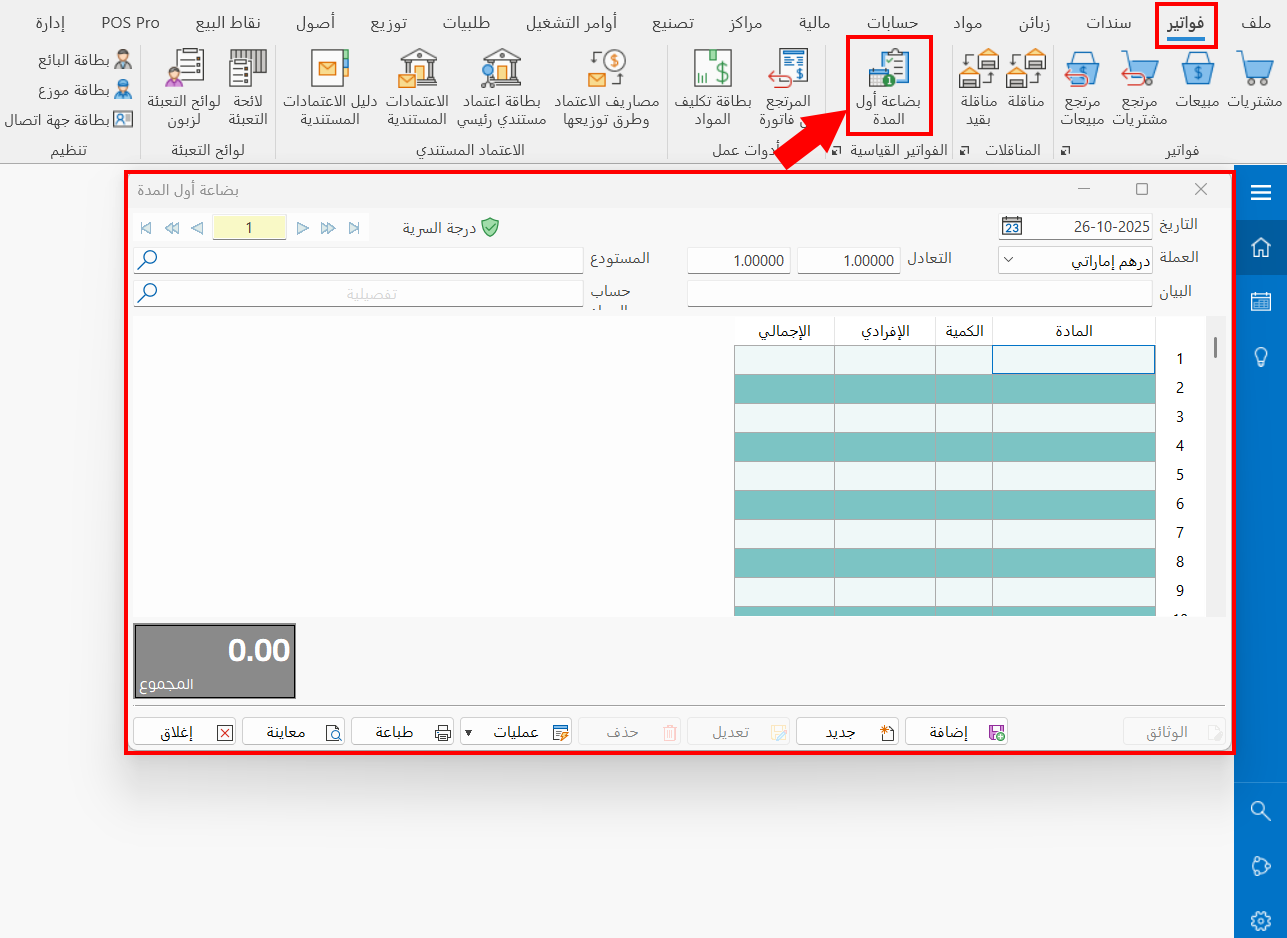Open the عمليات operations dropdown arrow
The height and width of the screenshot is (938, 1287).
click(x=468, y=733)
